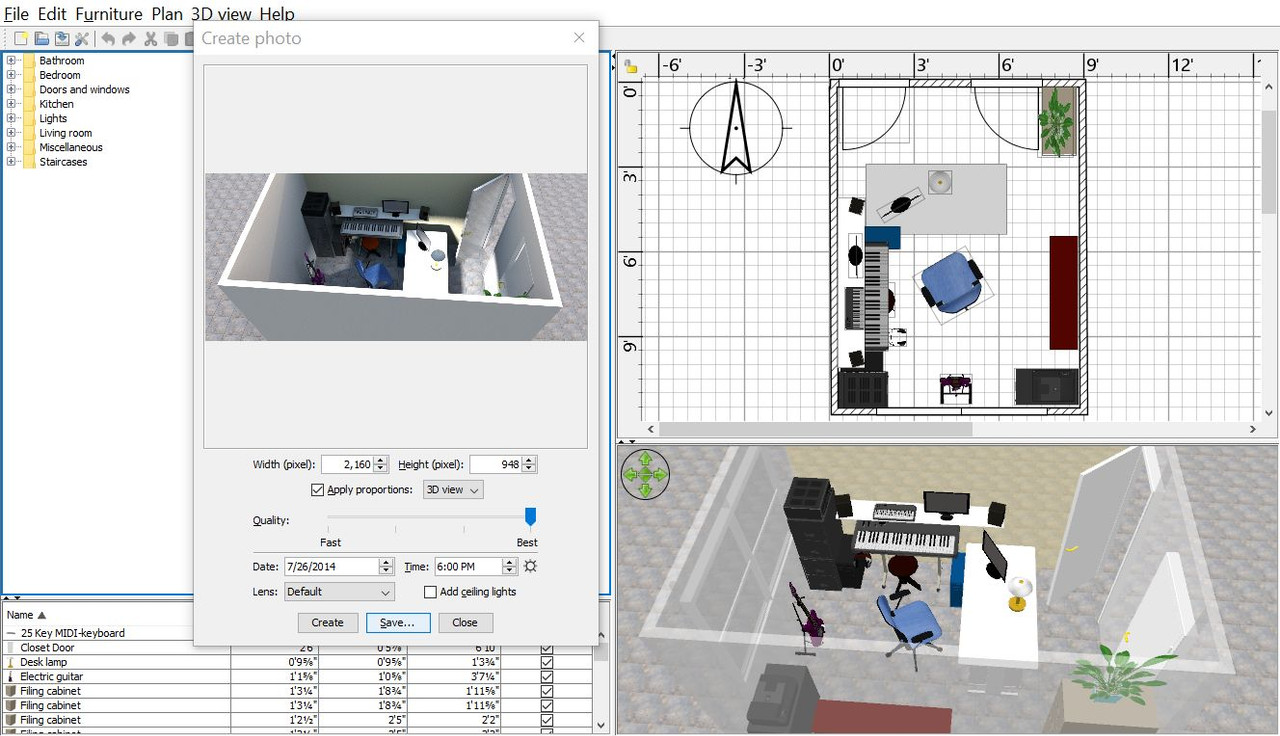Select the dark red bookcase in the plan
This screenshot has height=736, width=1280.
tap(1063, 292)
